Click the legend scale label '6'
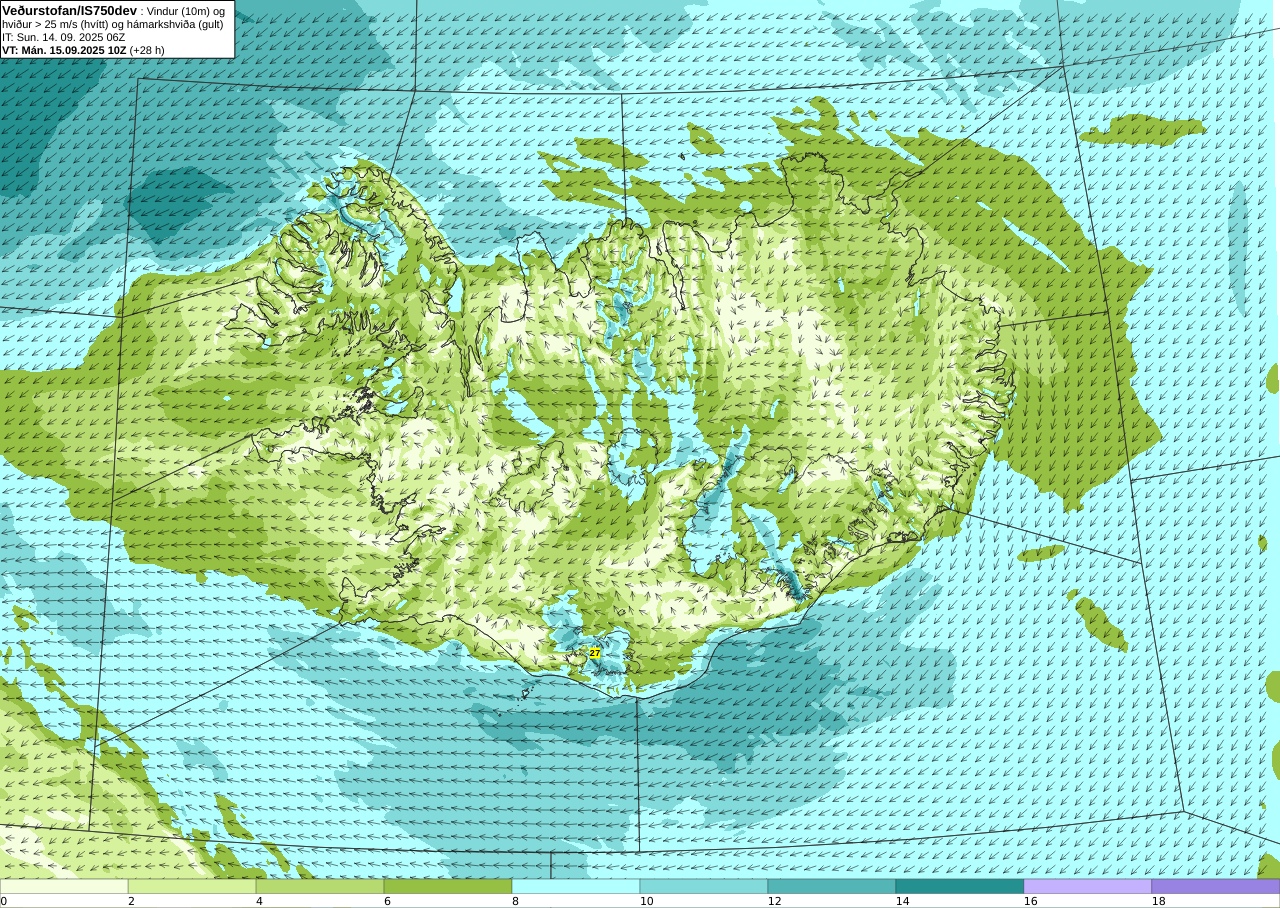1280x908 pixels. [x=387, y=901]
